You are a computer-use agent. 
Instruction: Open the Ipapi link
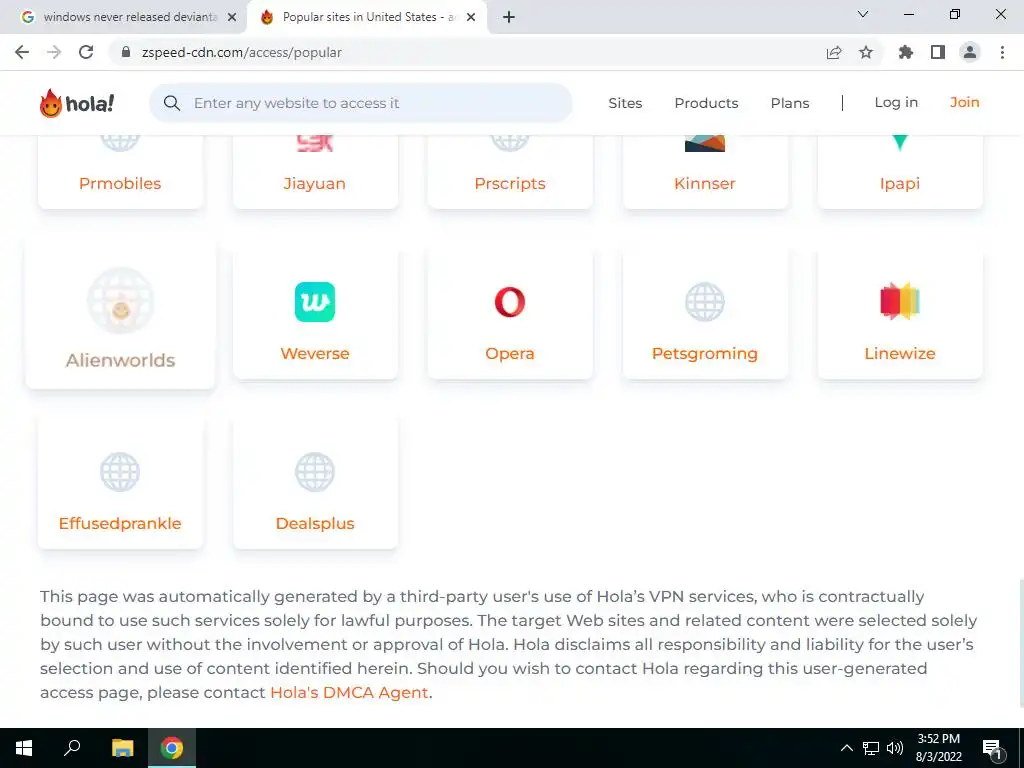pos(900,184)
